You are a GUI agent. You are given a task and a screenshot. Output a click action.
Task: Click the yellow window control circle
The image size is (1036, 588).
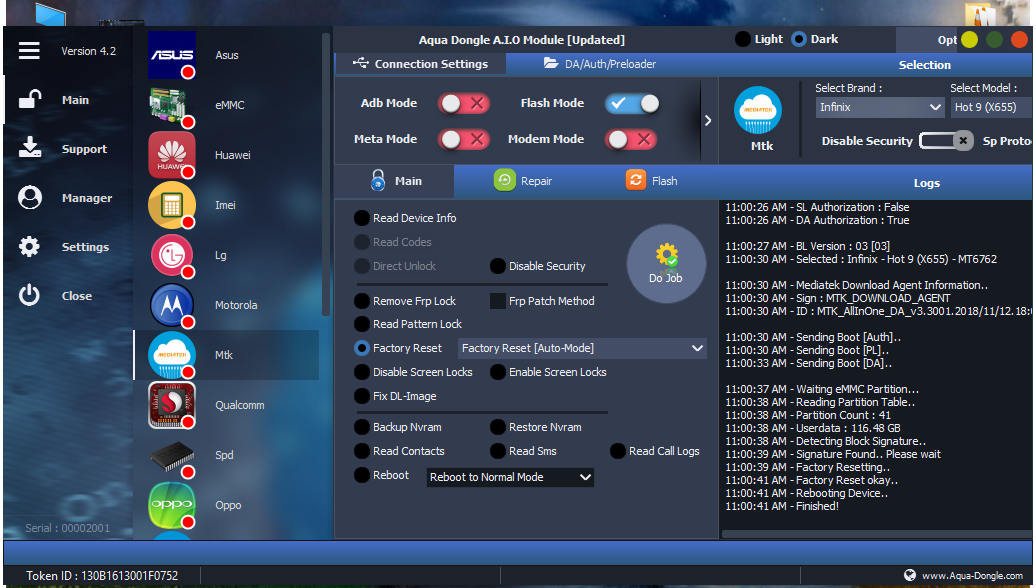coord(969,40)
